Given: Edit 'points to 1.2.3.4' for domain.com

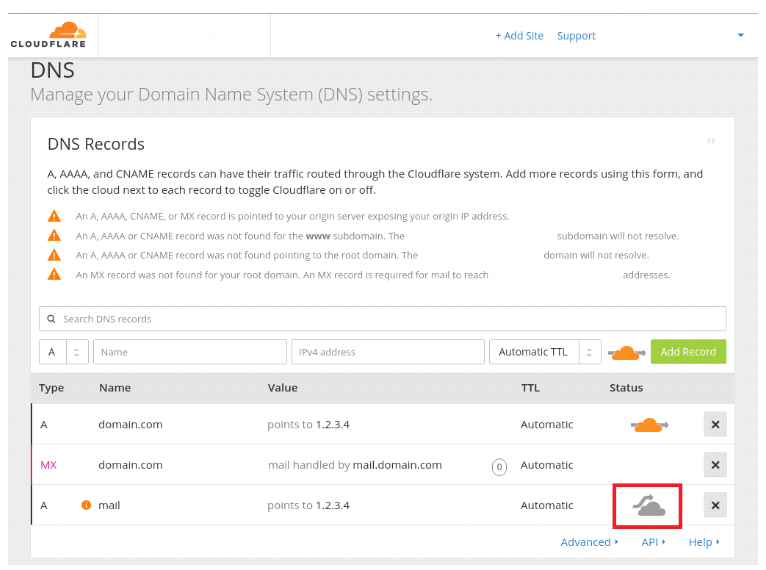Looking at the screenshot, I should pyautogui.click(x=308, y=424).
